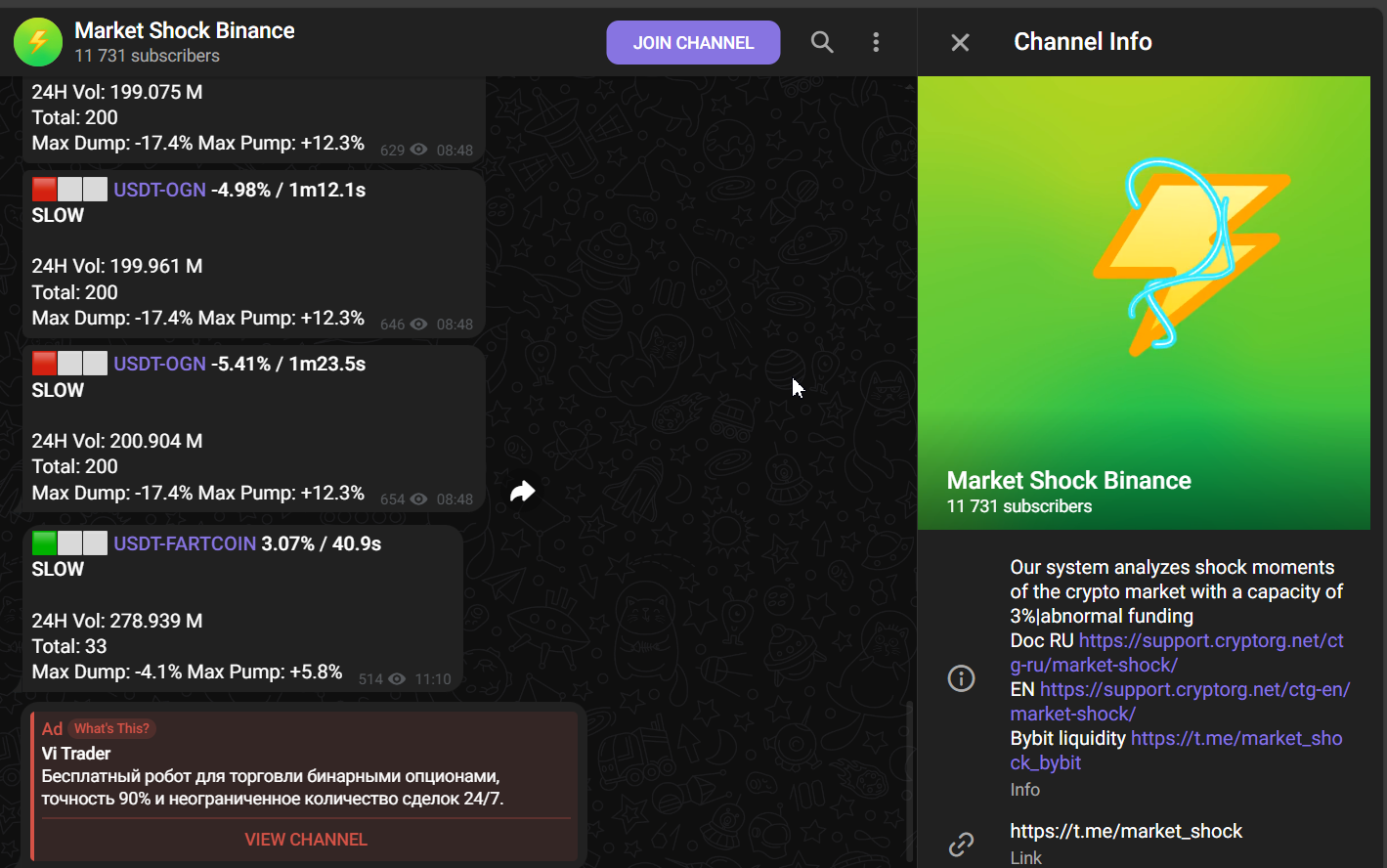Click the info icon in Channel Info
The width and height of the screenshot is (1387, 868).
pos(962,678)
